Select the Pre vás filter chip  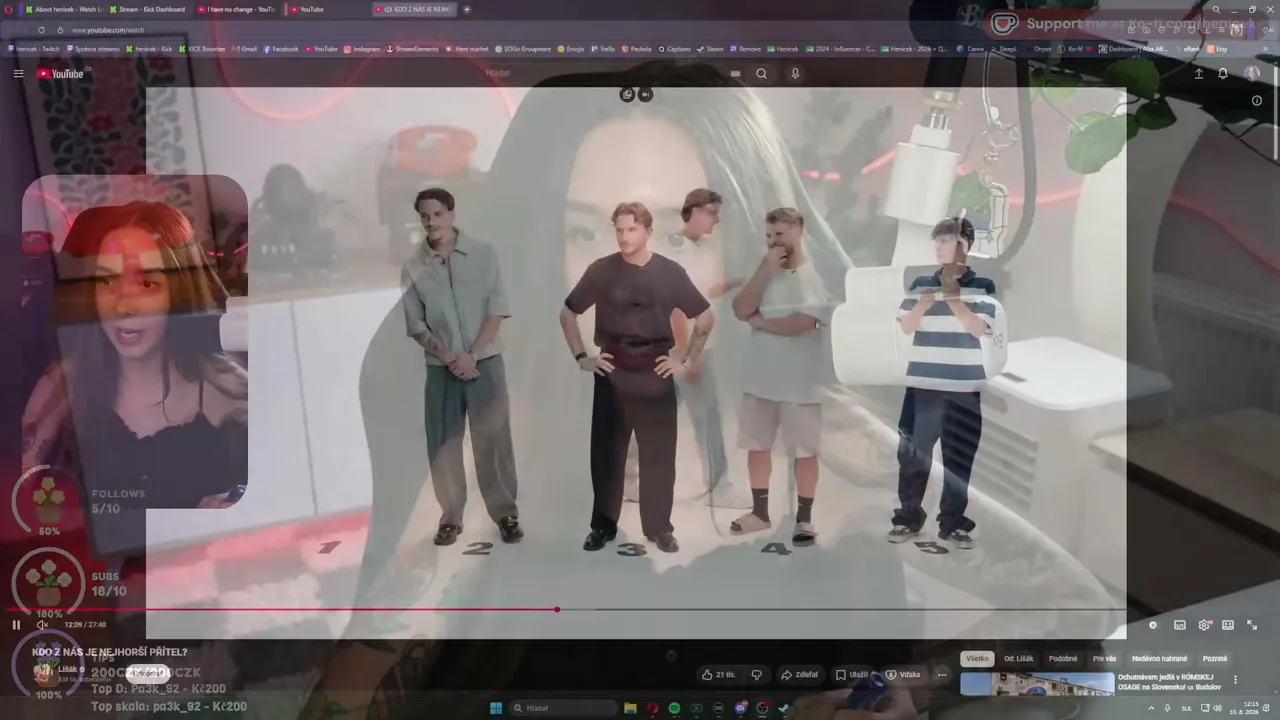[1105, 659]
